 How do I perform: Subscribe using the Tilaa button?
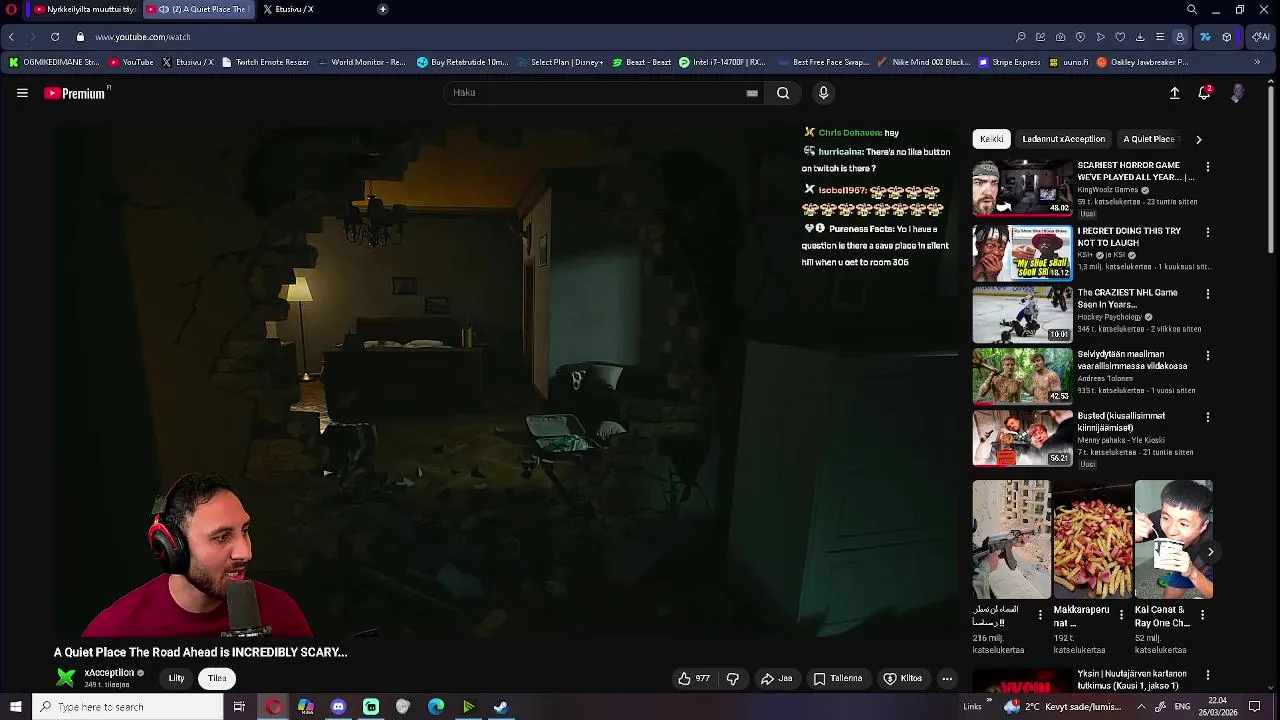(217, 678)
